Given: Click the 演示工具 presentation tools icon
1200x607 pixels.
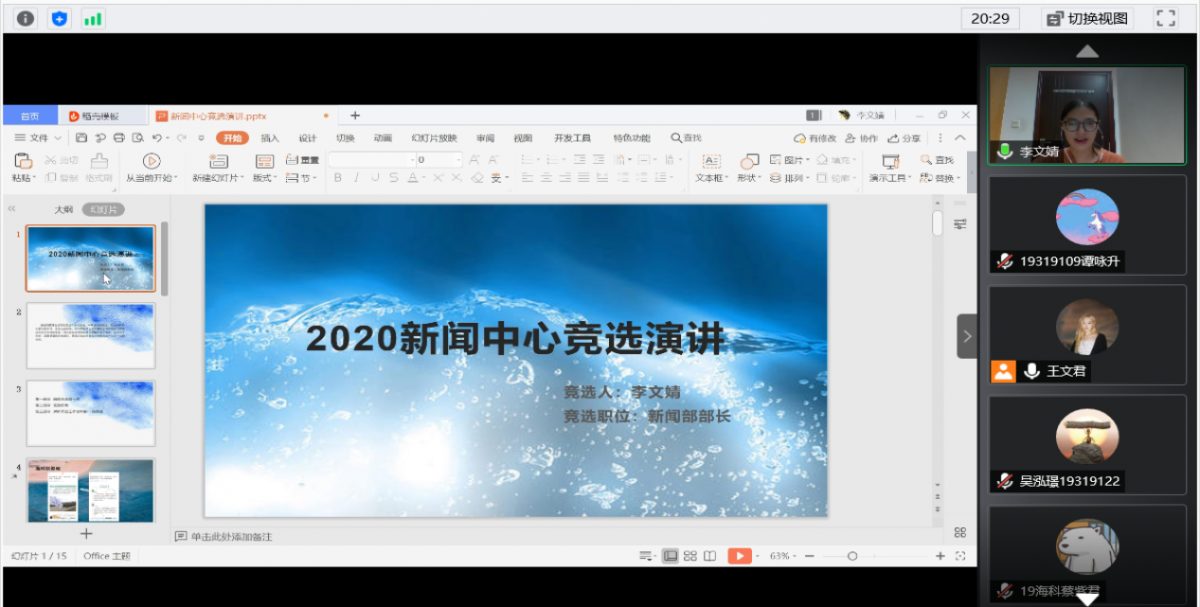Looking at the screenshot, I should [x=889, y=161].
